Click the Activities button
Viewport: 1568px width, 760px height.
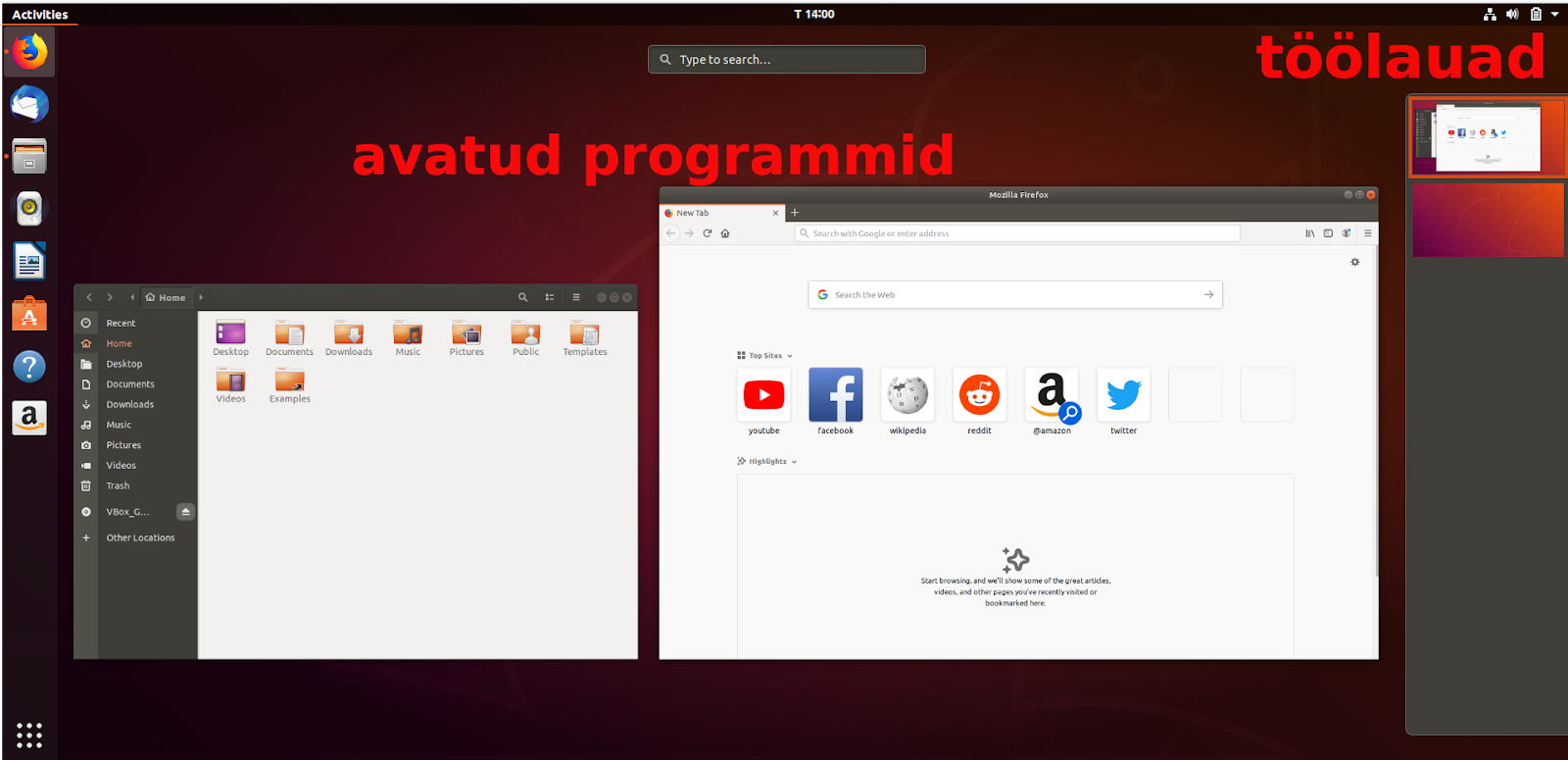(40, 15)
